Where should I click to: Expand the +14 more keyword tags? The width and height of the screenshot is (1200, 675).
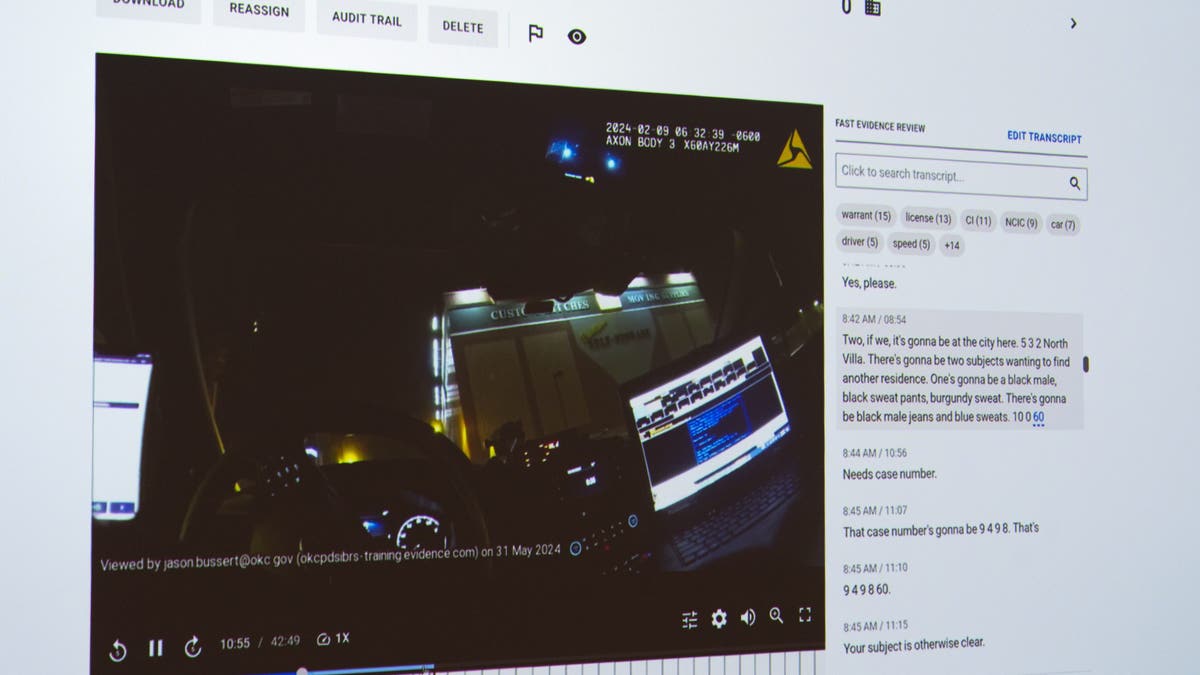coord(951,245)
